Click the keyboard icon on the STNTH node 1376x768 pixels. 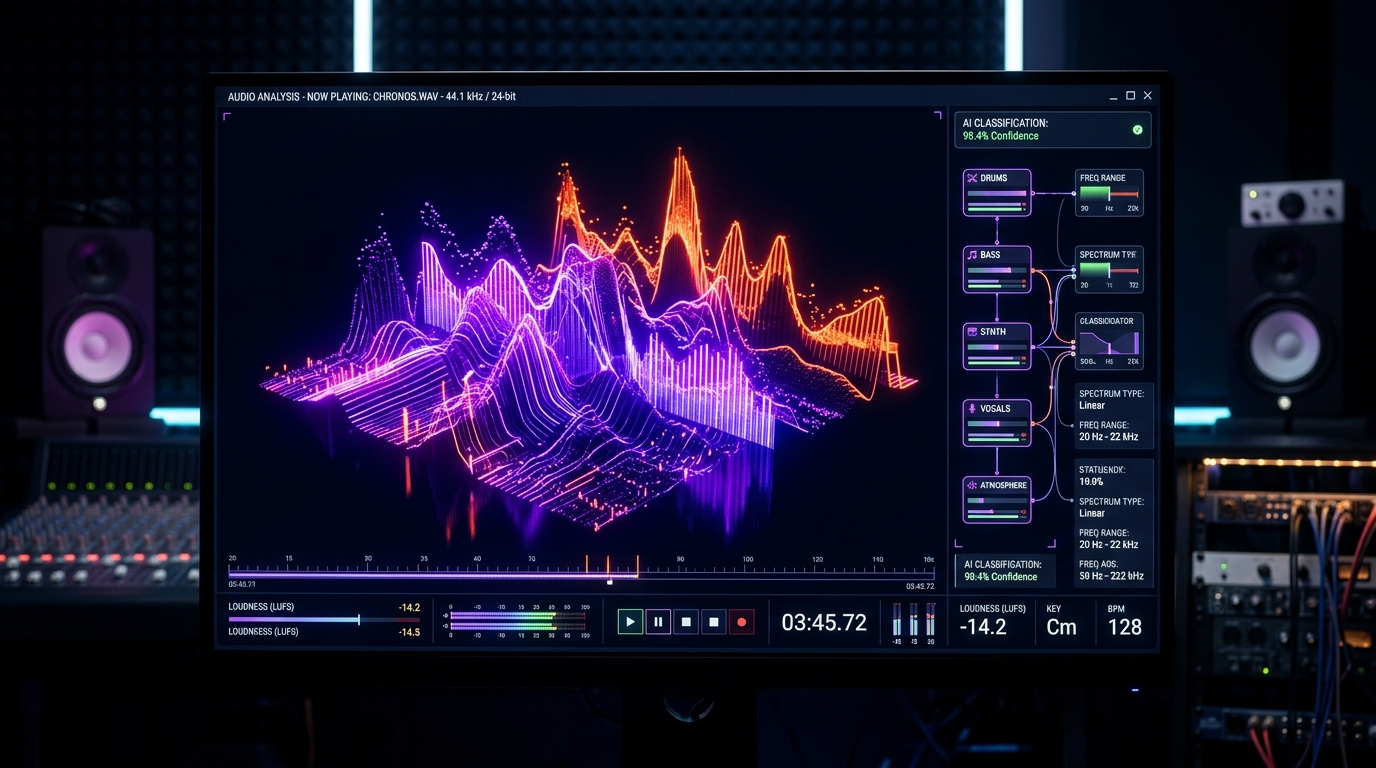pyautogui.click(x=972, y=331)
